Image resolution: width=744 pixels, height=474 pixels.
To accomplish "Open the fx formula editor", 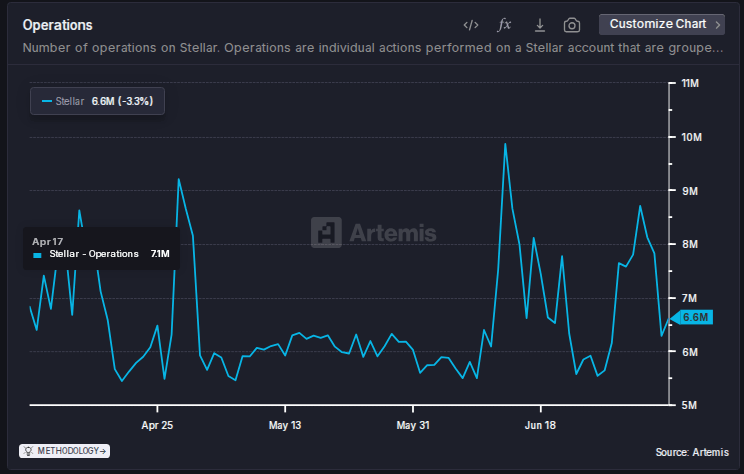I will tap(505, 25).
